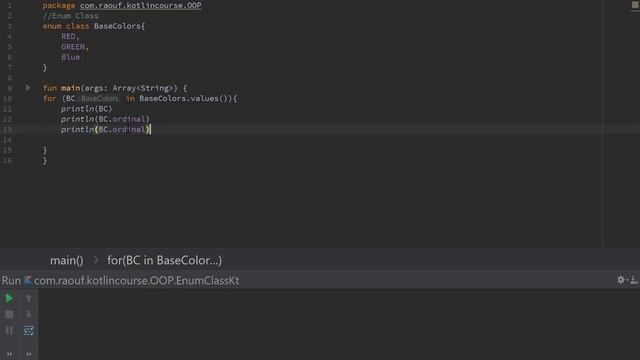
Task: Jump down the stack trace
Action: [x=29, y=314]
